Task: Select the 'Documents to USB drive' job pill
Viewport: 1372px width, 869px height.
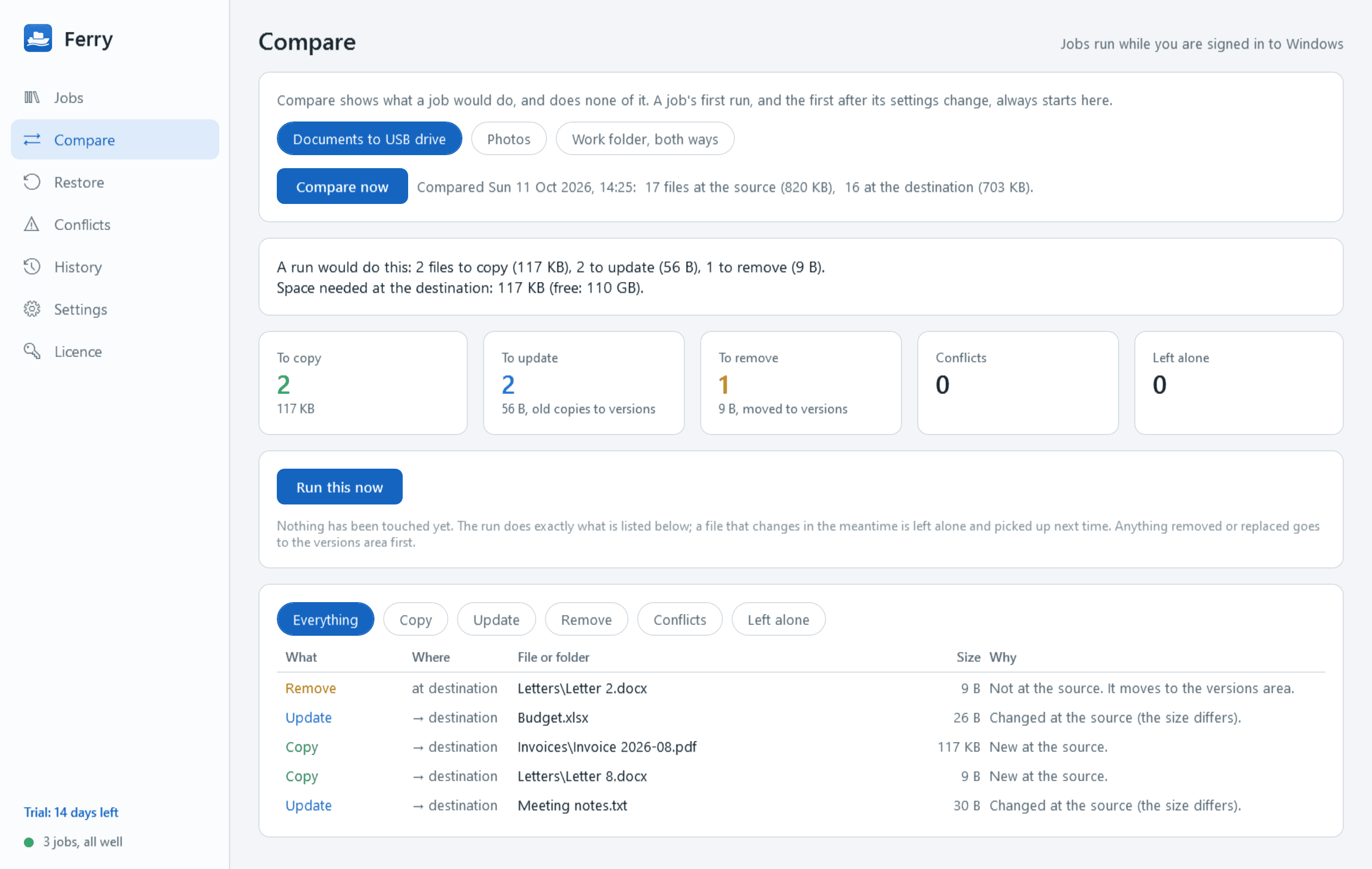Action: (x=369, y=139)
